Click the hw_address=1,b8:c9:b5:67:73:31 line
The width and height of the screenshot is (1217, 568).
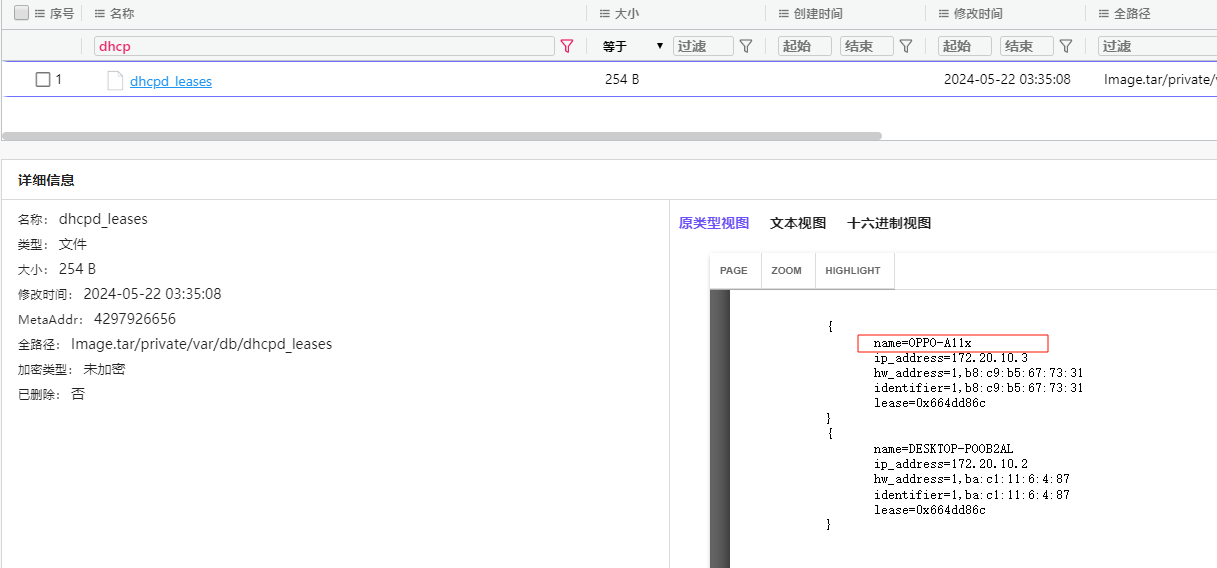978,373
